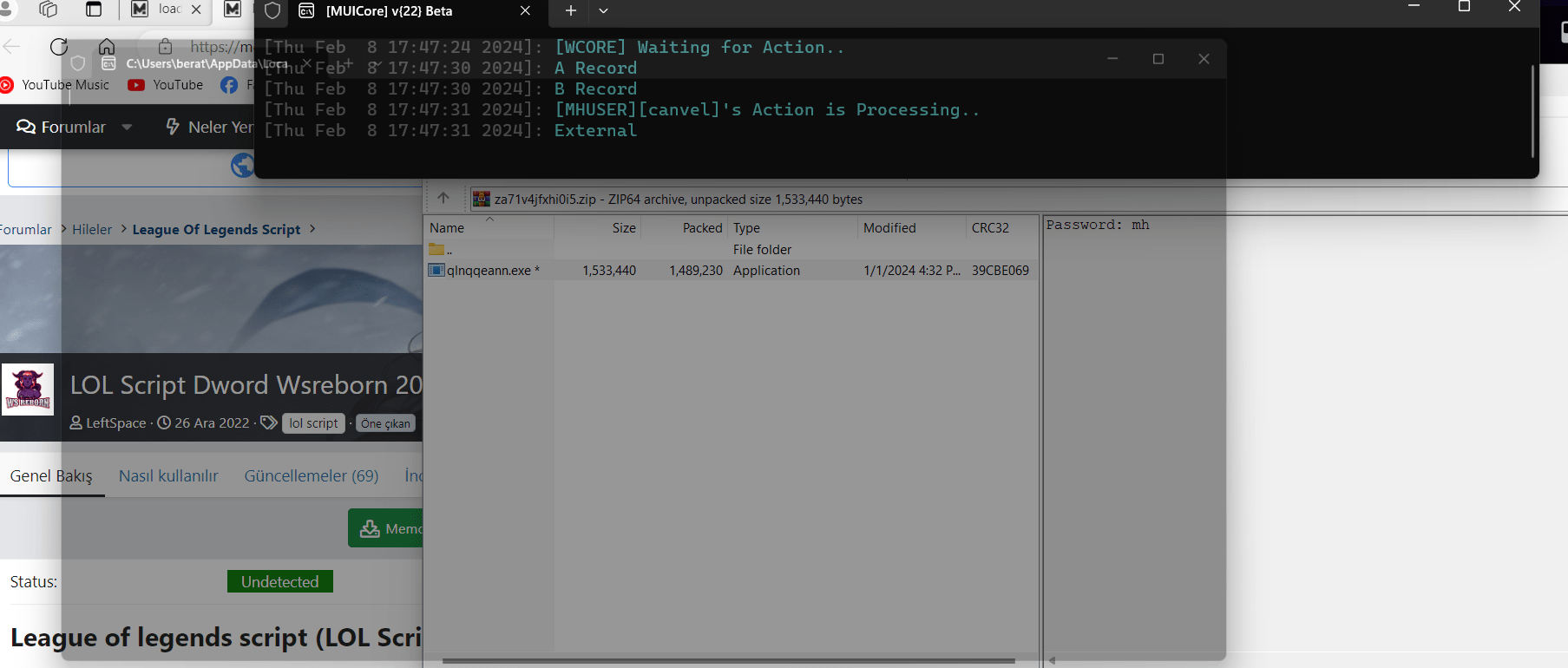Focus the browser address bar URL
The width and height of the screenshot is (1568, 668).
tap(221, 47)
